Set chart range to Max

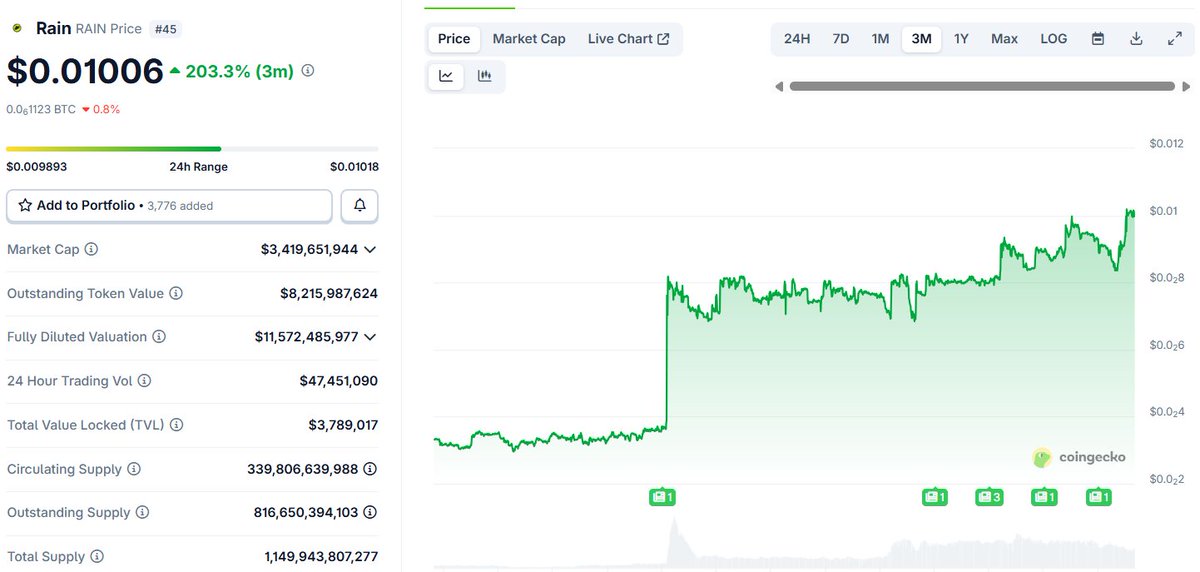(x=1004, y=39)
